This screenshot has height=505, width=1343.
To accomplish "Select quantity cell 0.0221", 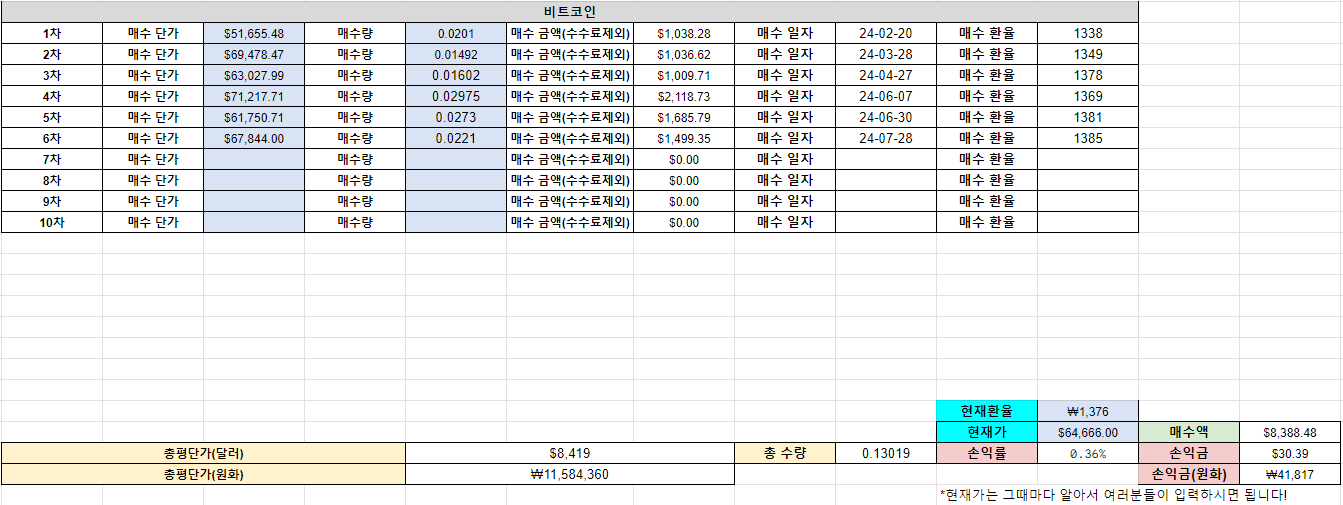I will coord(456,138).
